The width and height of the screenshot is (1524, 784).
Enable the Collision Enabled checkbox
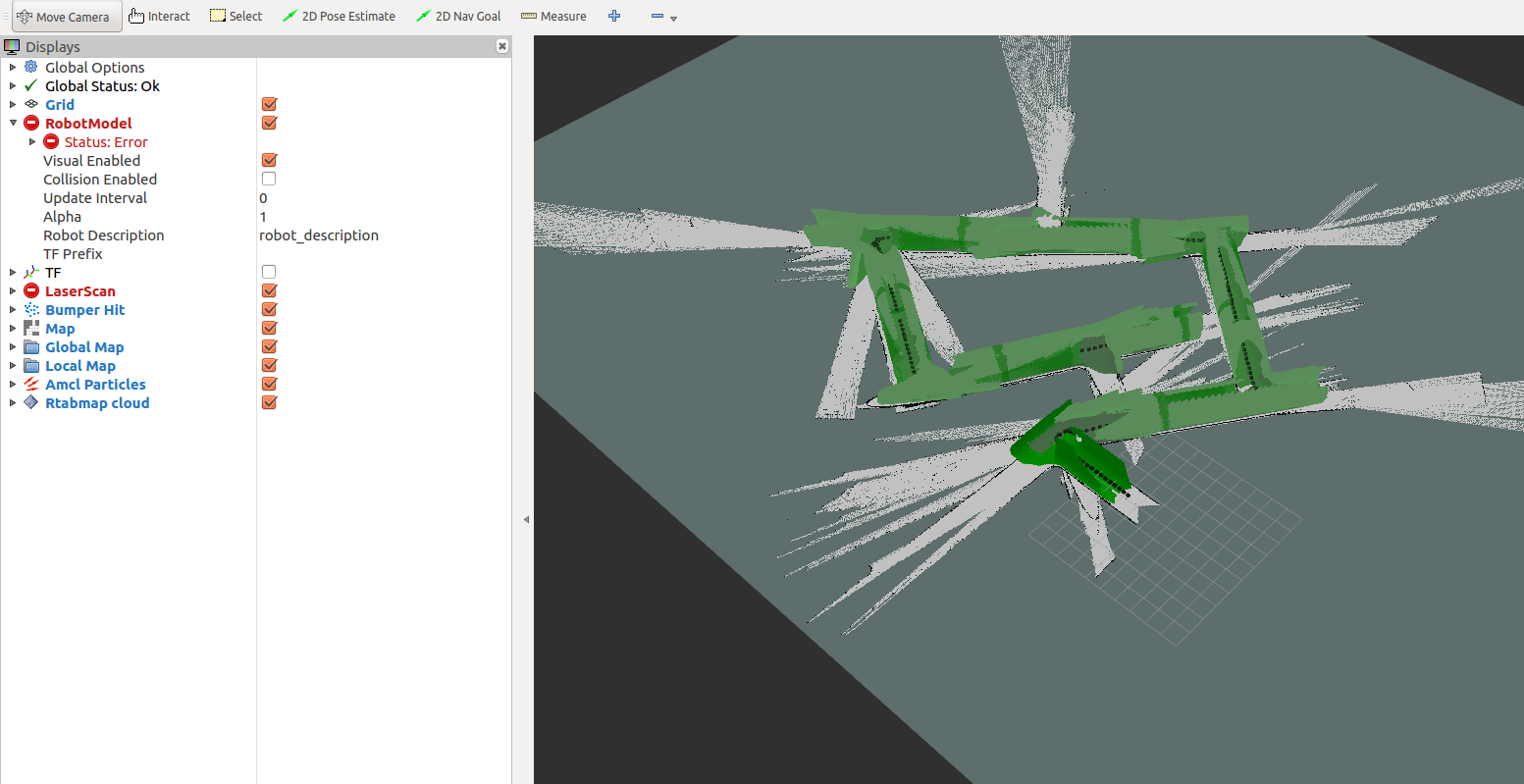click(269, 180)
